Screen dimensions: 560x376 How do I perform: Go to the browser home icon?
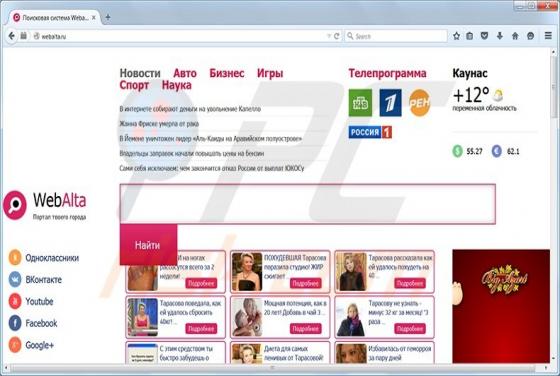(x=515, y=36)
